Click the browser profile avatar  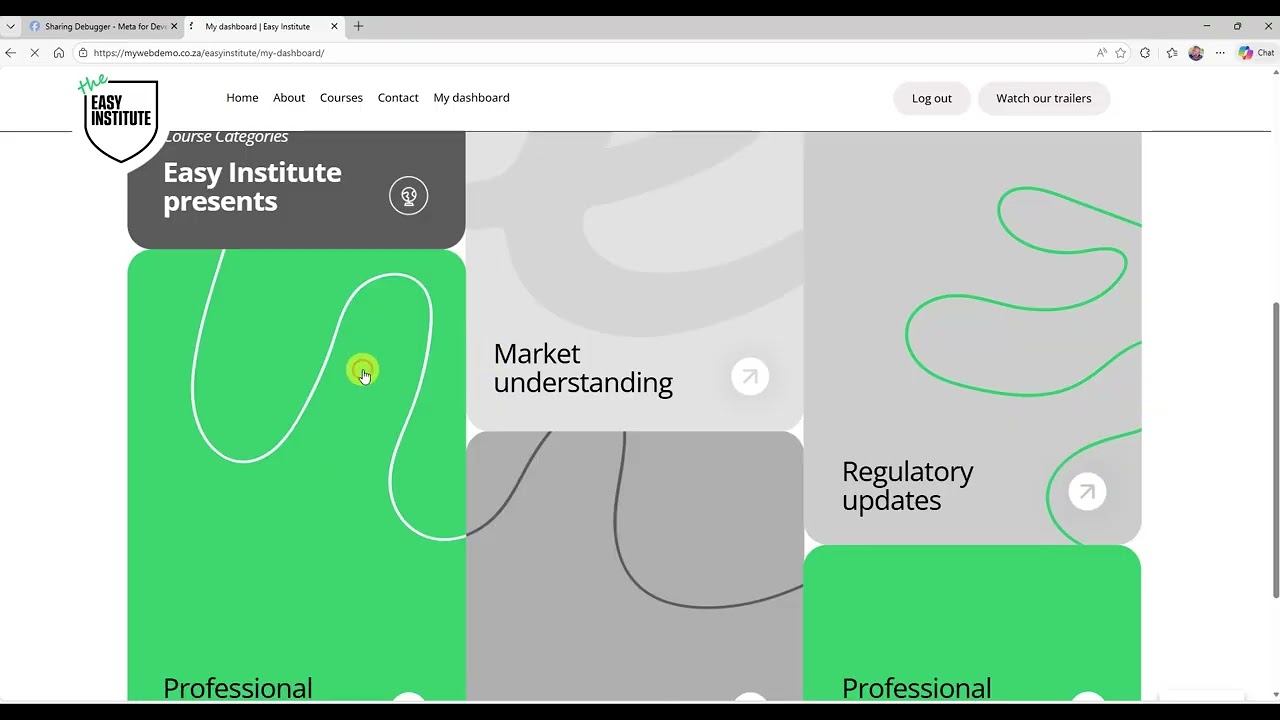click(x=1196, y=53)
